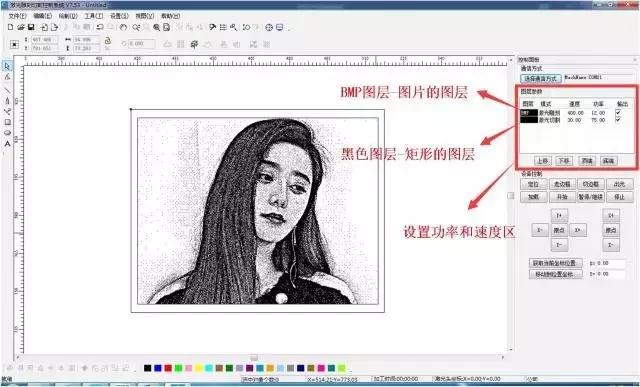Pick the yellow color swatch

(x=198, y=368)
